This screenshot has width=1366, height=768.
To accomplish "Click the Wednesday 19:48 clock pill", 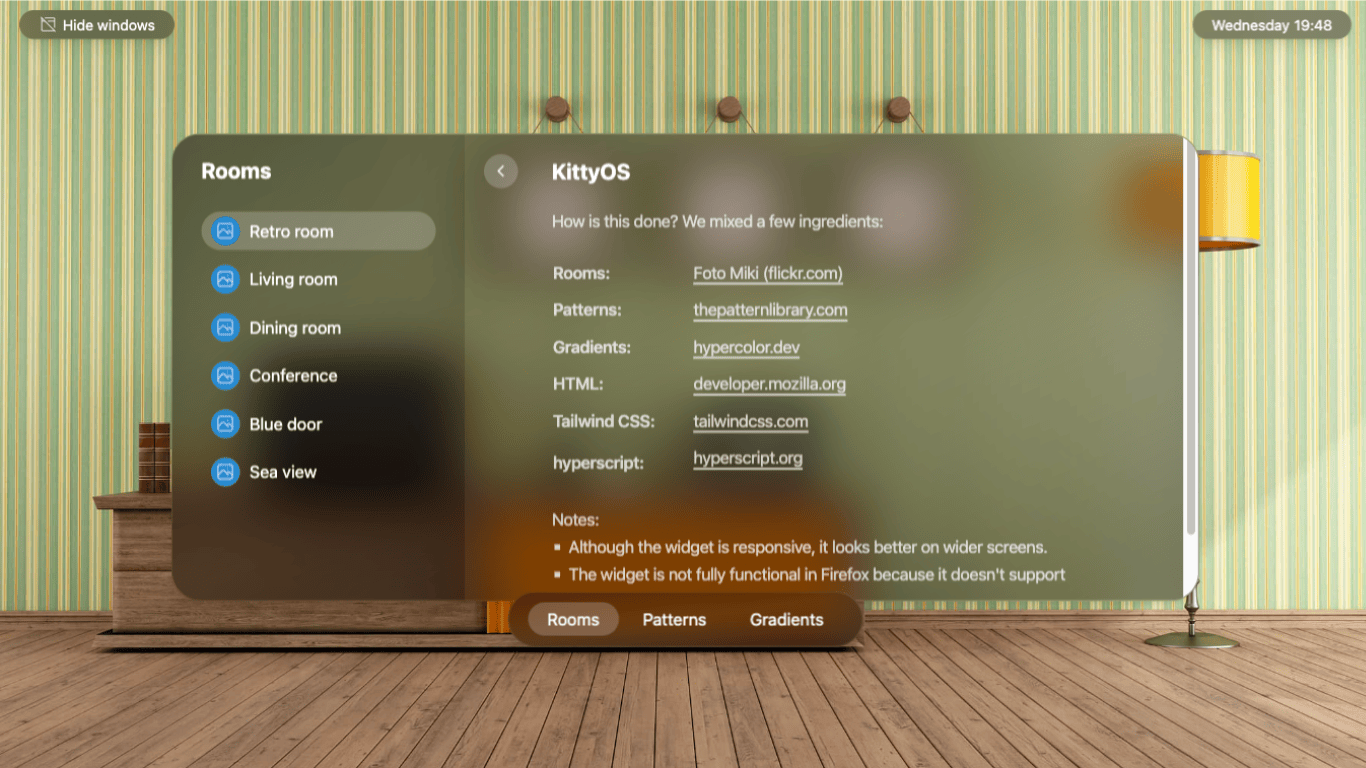I will 1271,25.
